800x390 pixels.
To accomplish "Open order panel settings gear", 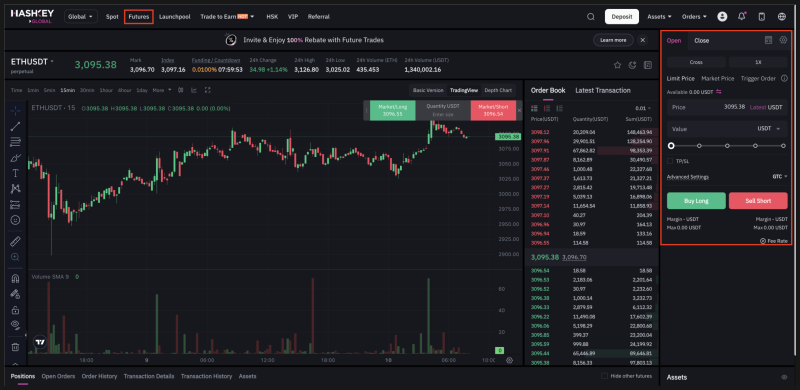I will 783,40.
